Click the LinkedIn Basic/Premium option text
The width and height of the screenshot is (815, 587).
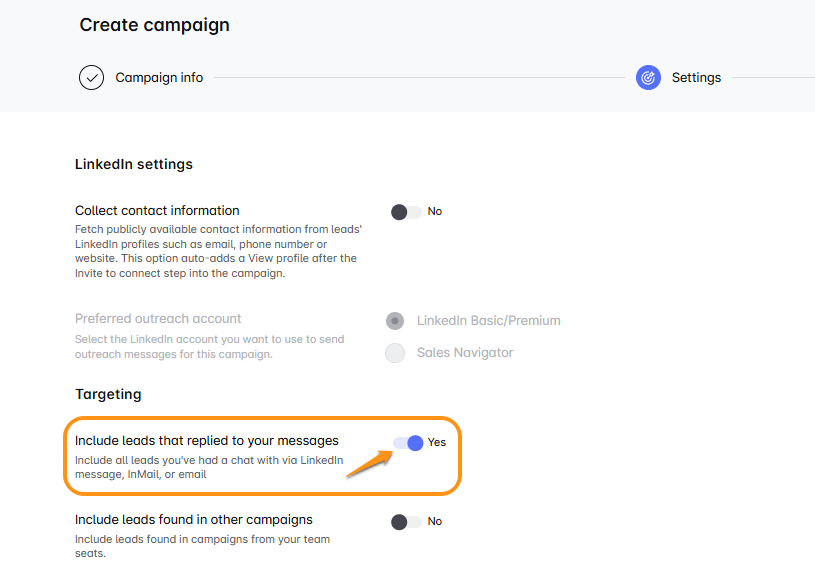tap(488, 321)
